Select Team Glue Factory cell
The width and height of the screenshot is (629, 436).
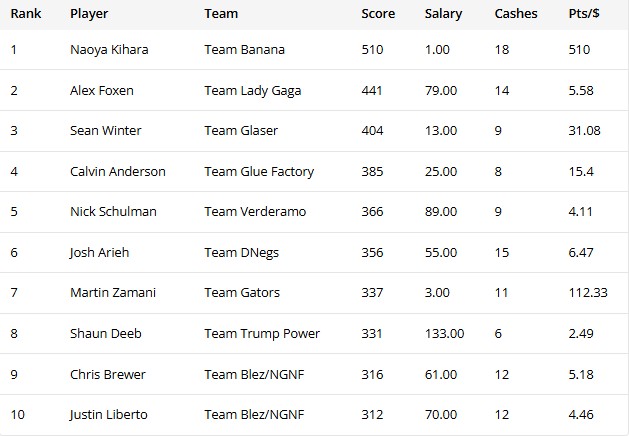[x=259, y=172]
